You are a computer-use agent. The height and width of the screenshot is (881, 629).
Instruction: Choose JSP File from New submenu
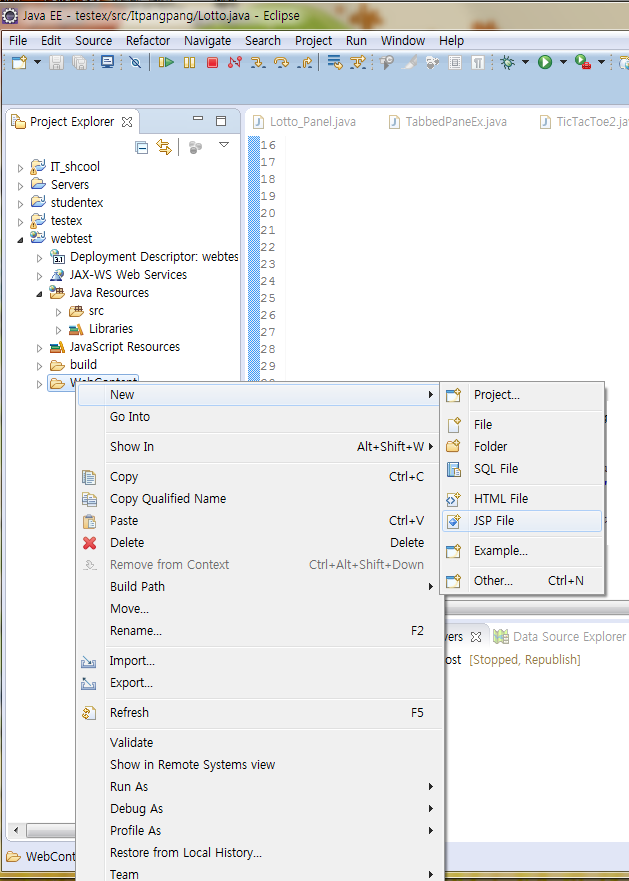[x=522, y=521]
